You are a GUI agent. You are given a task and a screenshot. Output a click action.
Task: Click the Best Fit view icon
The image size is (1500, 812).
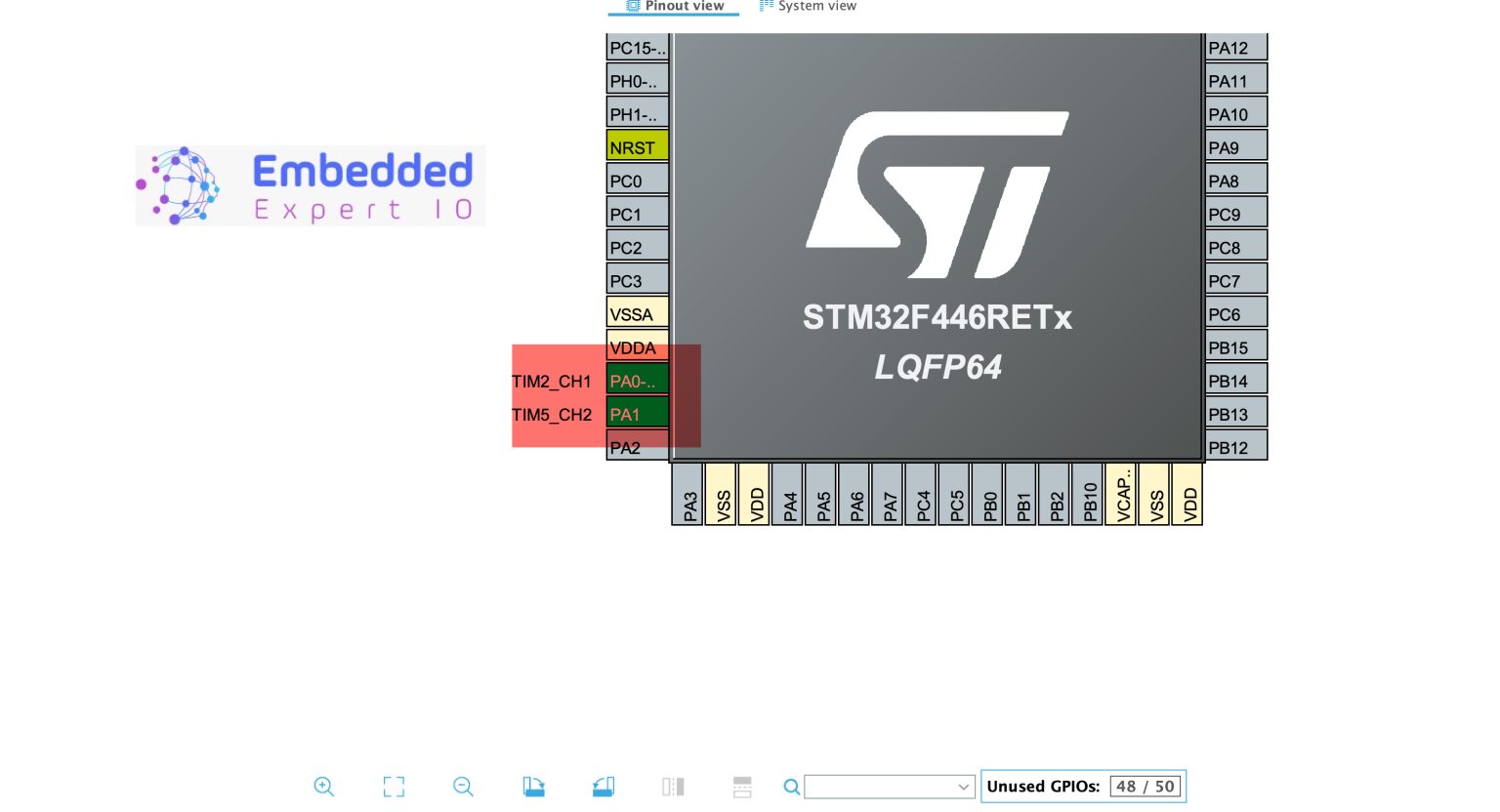(x=394, y=787)
